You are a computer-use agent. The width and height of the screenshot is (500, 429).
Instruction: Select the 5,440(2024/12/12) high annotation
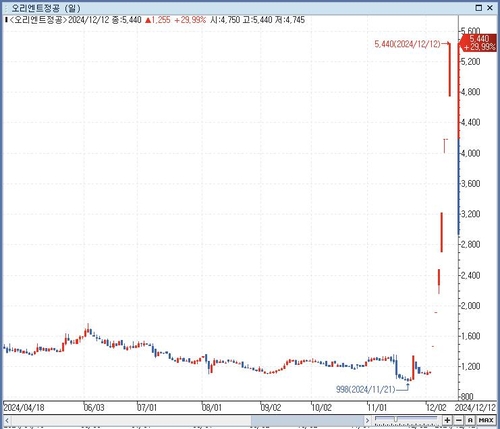tap(407, 44)
